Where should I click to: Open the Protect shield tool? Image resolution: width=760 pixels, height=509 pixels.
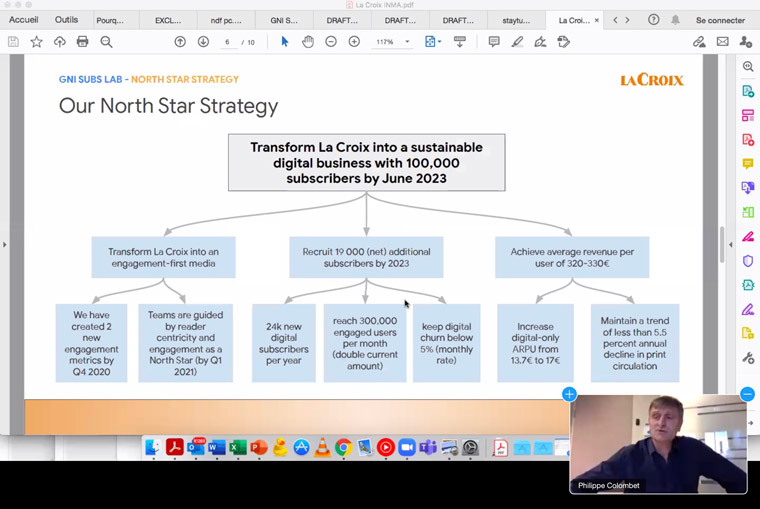click(x=748, y=261)
